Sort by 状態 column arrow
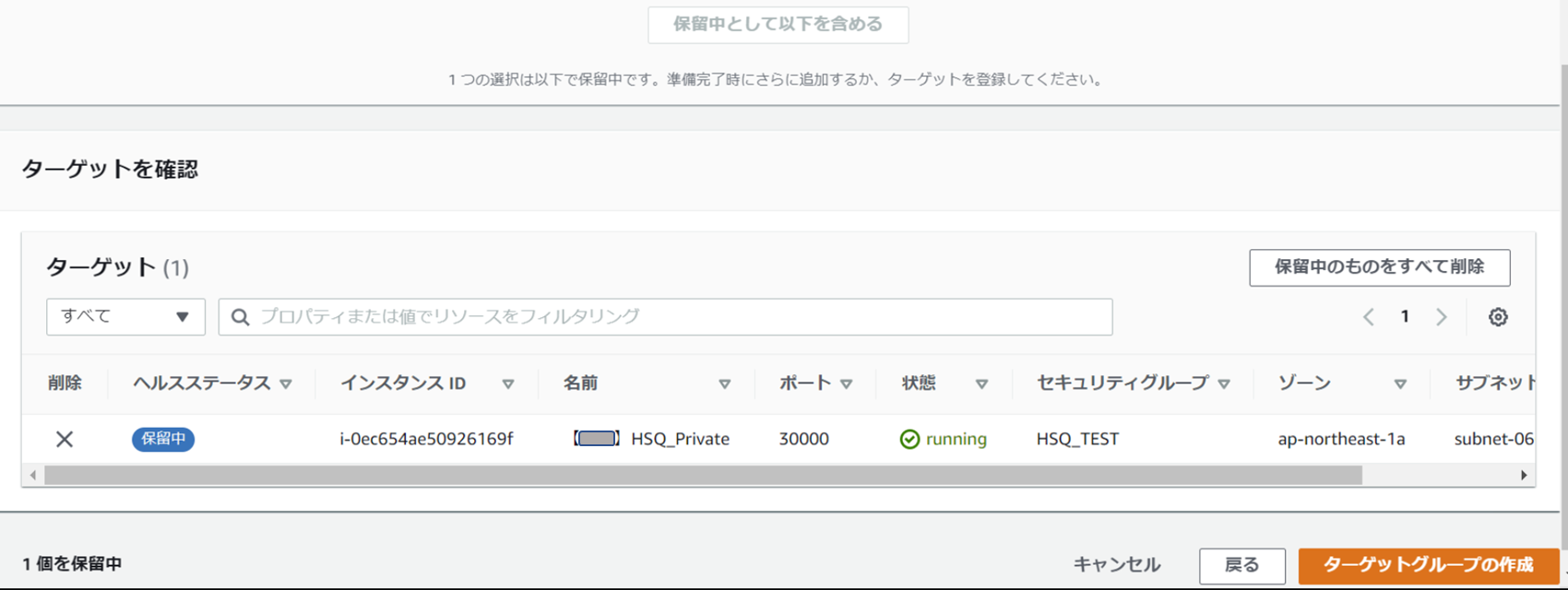The image size is (1568, 590). point(982,383)
